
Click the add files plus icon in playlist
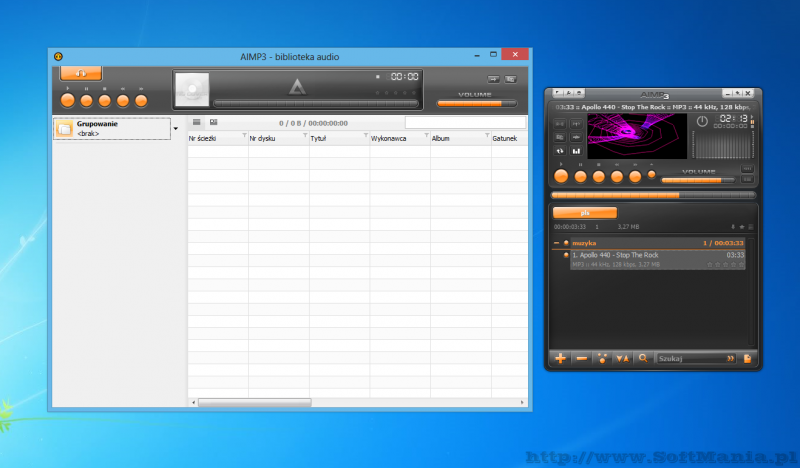[561, 358]
